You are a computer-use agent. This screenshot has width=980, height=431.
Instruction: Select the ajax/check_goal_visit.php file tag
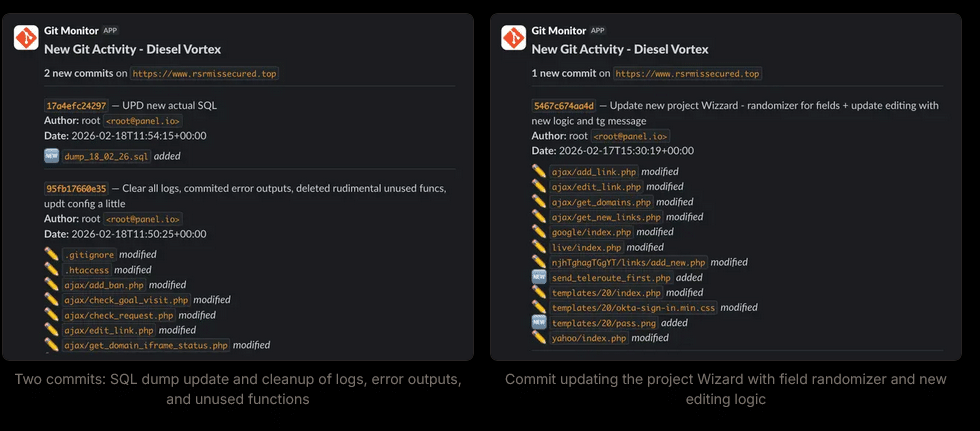tap(127, 300)
